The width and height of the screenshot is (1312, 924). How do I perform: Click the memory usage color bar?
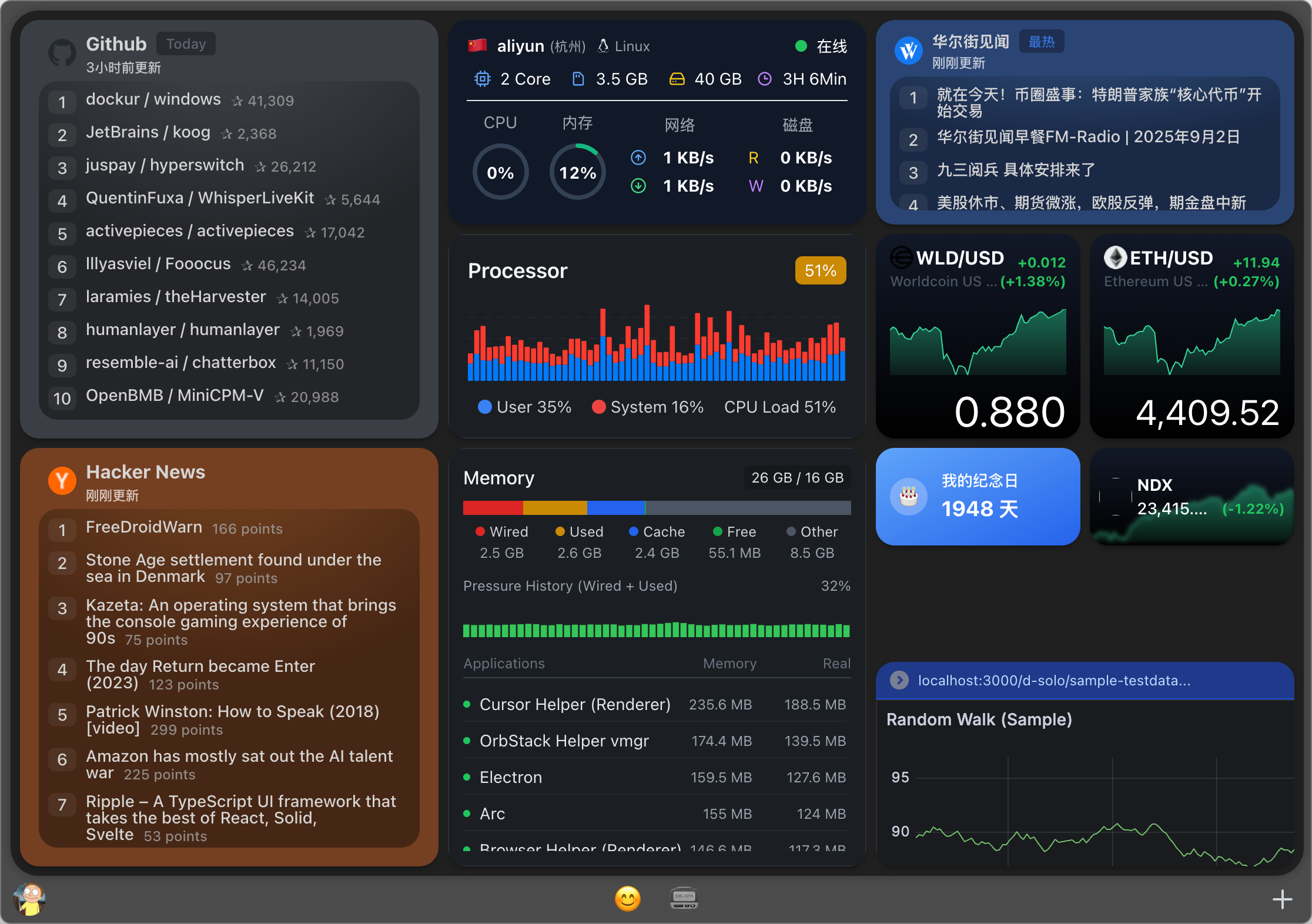tap(657, 507)
